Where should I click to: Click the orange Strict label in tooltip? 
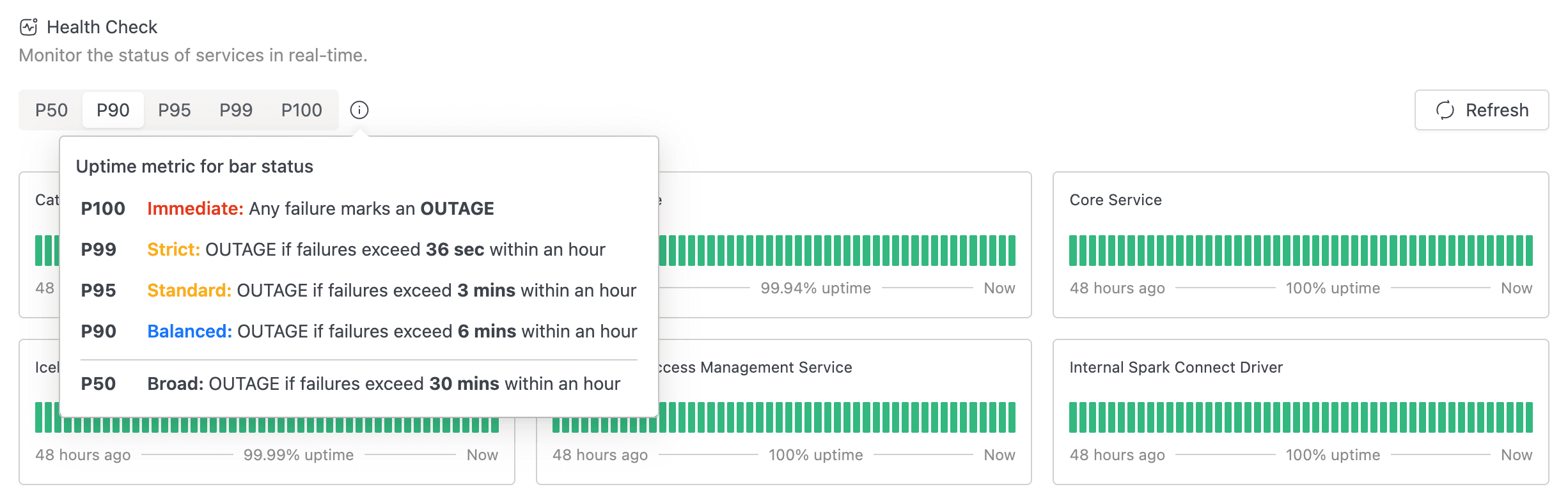[x=173, y=250]
